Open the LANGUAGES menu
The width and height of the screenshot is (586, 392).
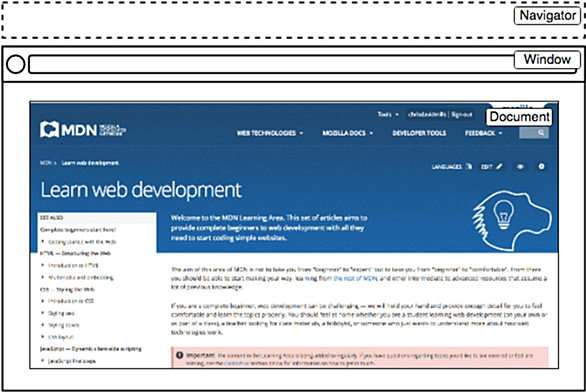tap(452, 167)
